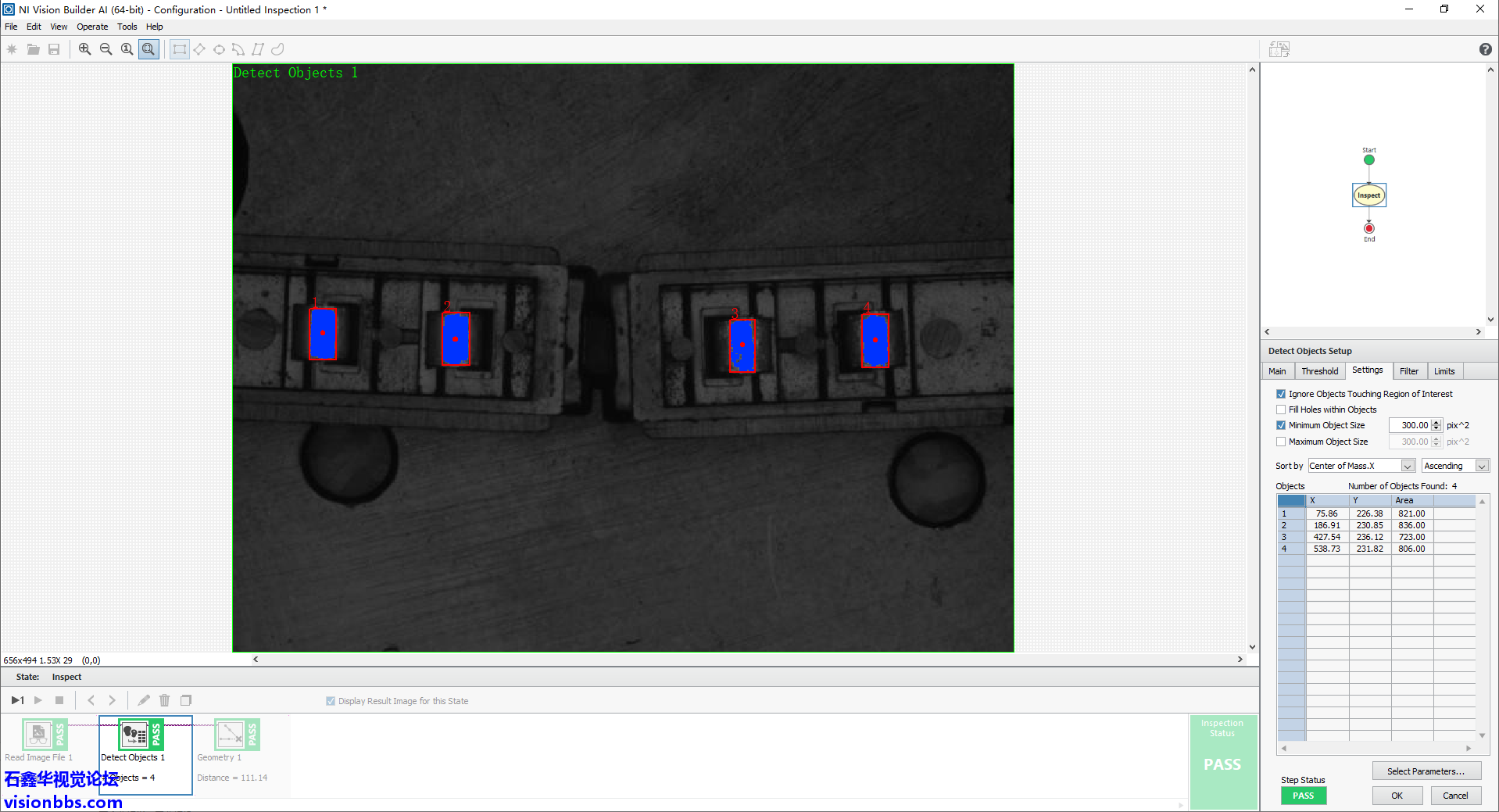Open the Geometry 1 step icon
The width and height of the screenshot is (1499, 812).
click(x=231, y=735)
